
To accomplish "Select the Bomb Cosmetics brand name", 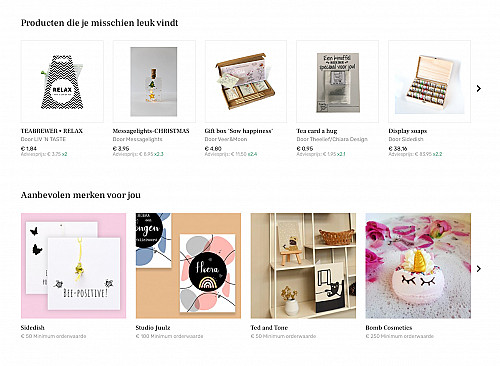I will [x=389, y=328].
